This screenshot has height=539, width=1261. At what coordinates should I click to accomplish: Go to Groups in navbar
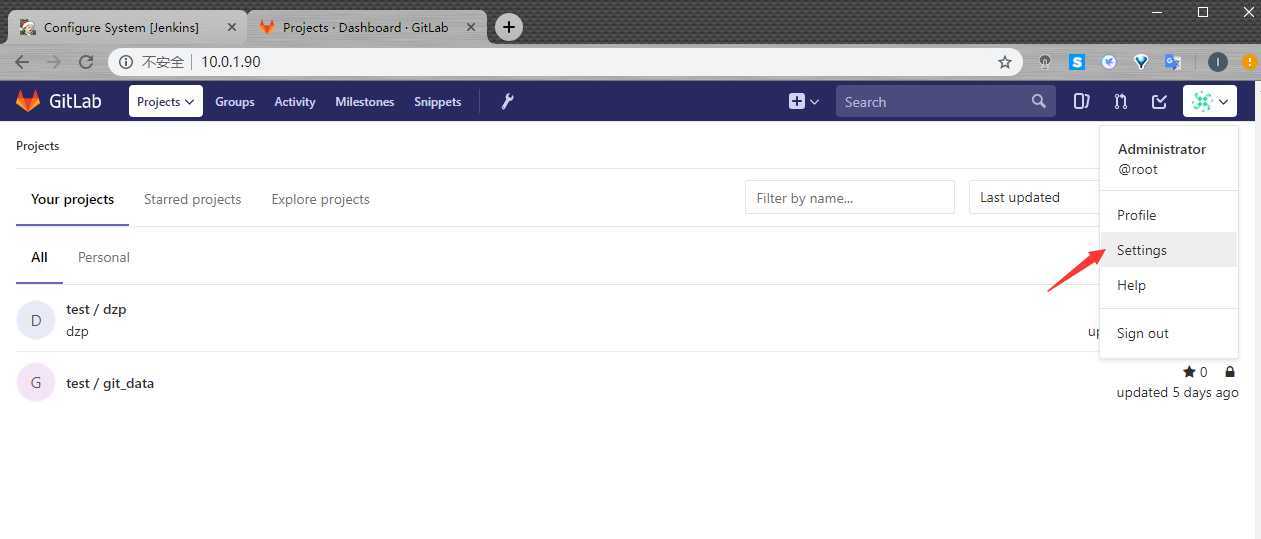coord(235,102)
